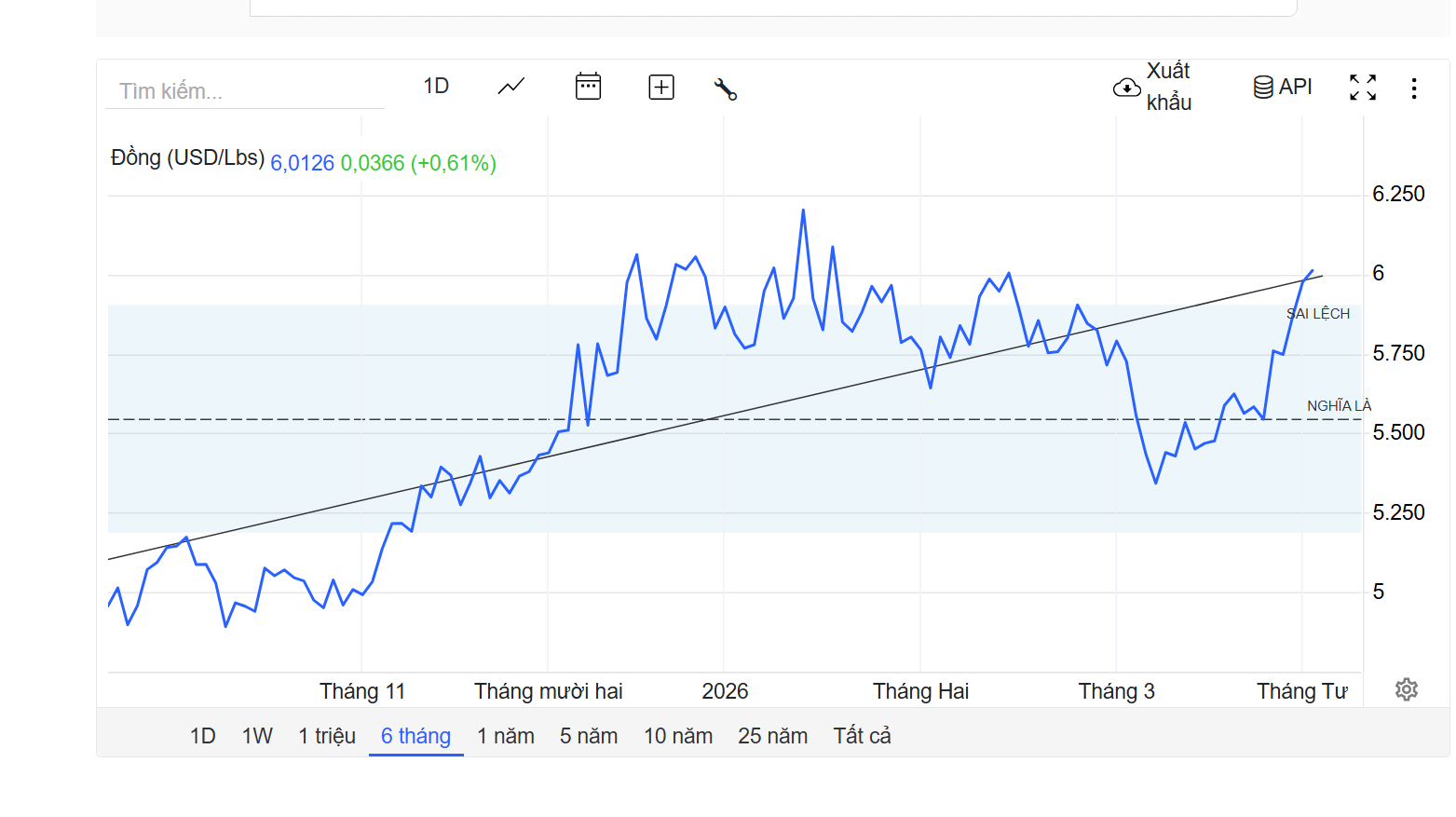
Task: Select the 1D time range tab
Action: 202,736
